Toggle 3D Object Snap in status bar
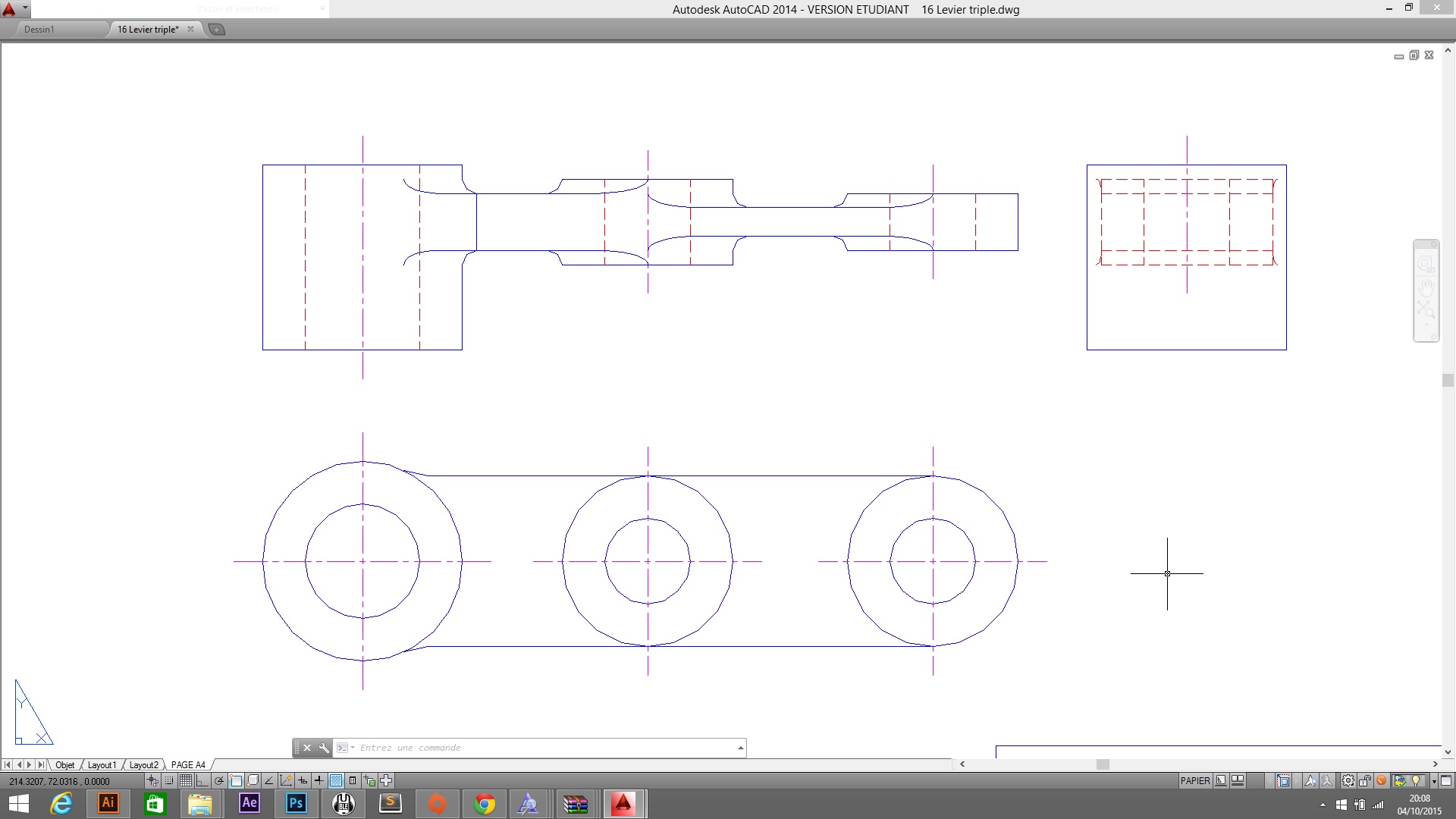Screen dimensions: 1456x819 253,780
